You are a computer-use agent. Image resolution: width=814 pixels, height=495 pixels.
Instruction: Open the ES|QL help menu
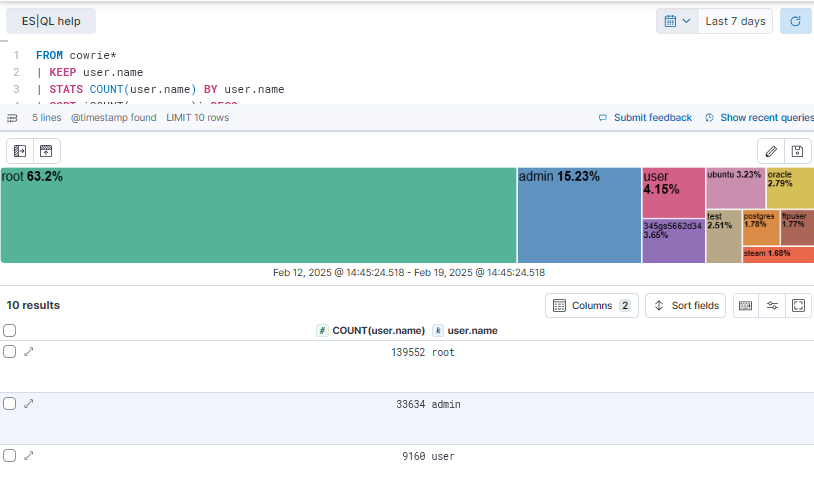[x=51, y=21]
